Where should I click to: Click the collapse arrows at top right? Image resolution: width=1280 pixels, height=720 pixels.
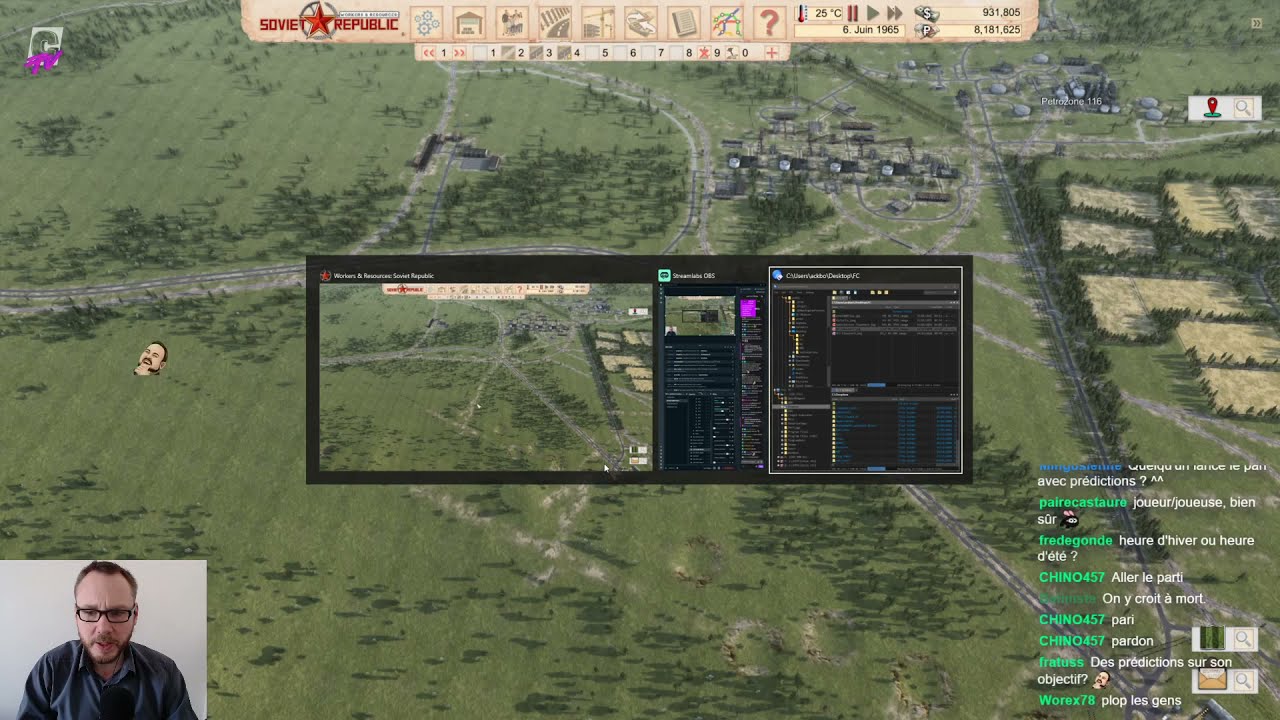coord(1256,23)
